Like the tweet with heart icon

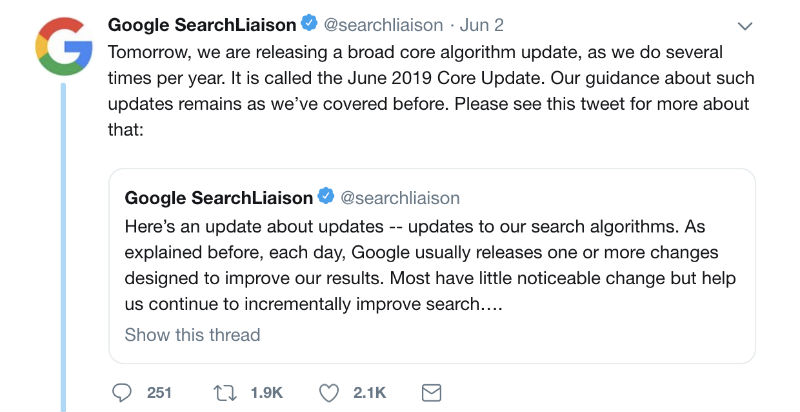tap(328, 393)
